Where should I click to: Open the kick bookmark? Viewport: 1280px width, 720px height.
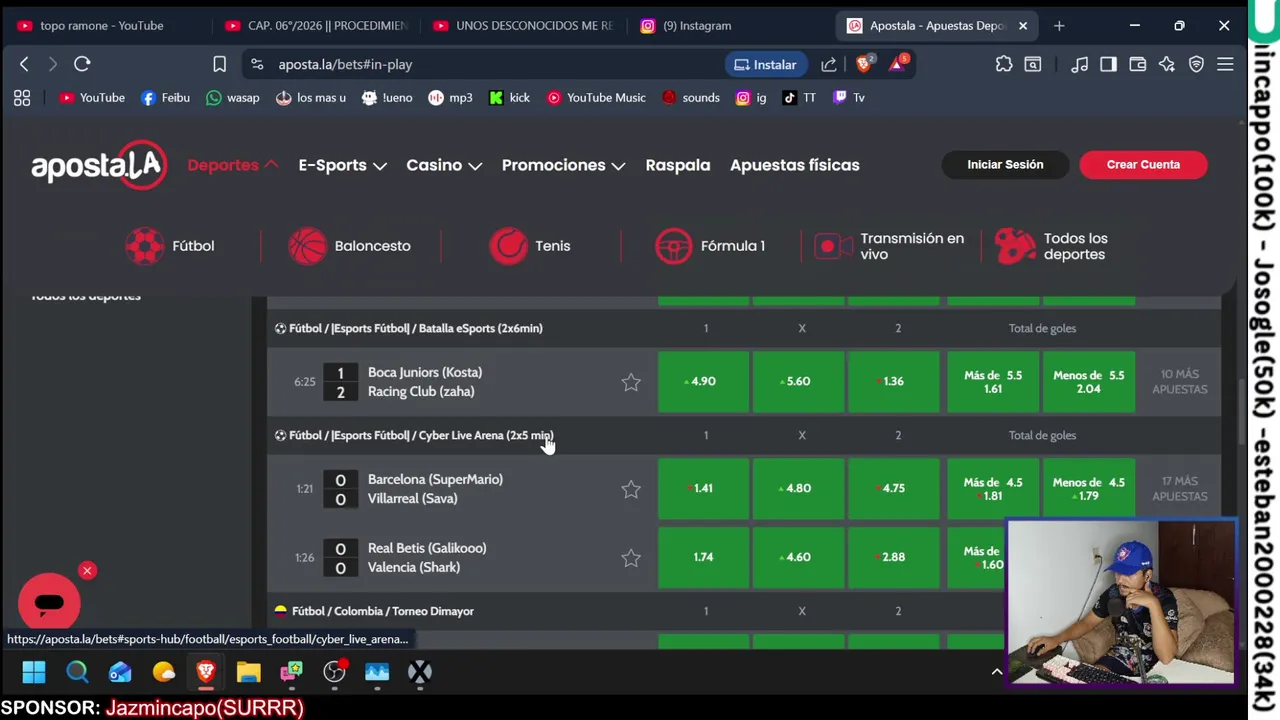(x=509, y=97)
